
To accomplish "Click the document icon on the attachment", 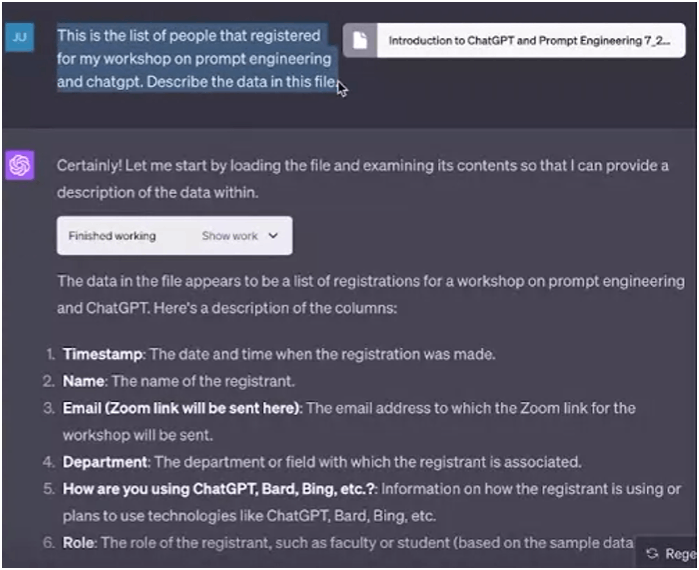I will point(360,41).
